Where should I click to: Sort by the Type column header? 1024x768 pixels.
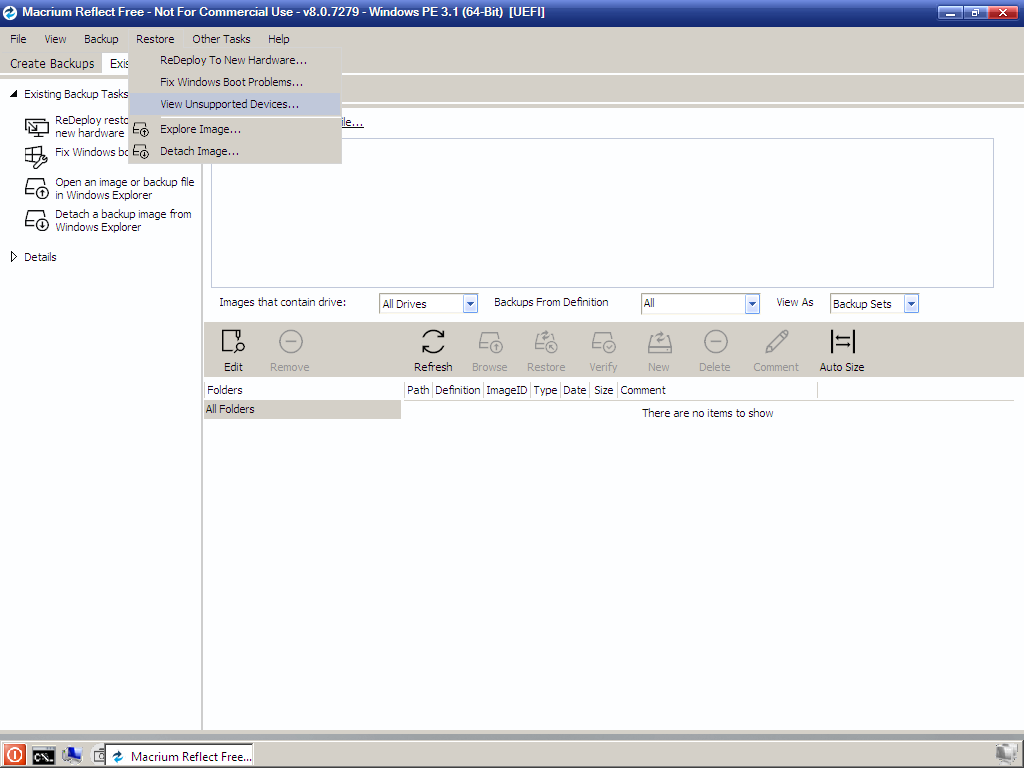pos(545,390)
